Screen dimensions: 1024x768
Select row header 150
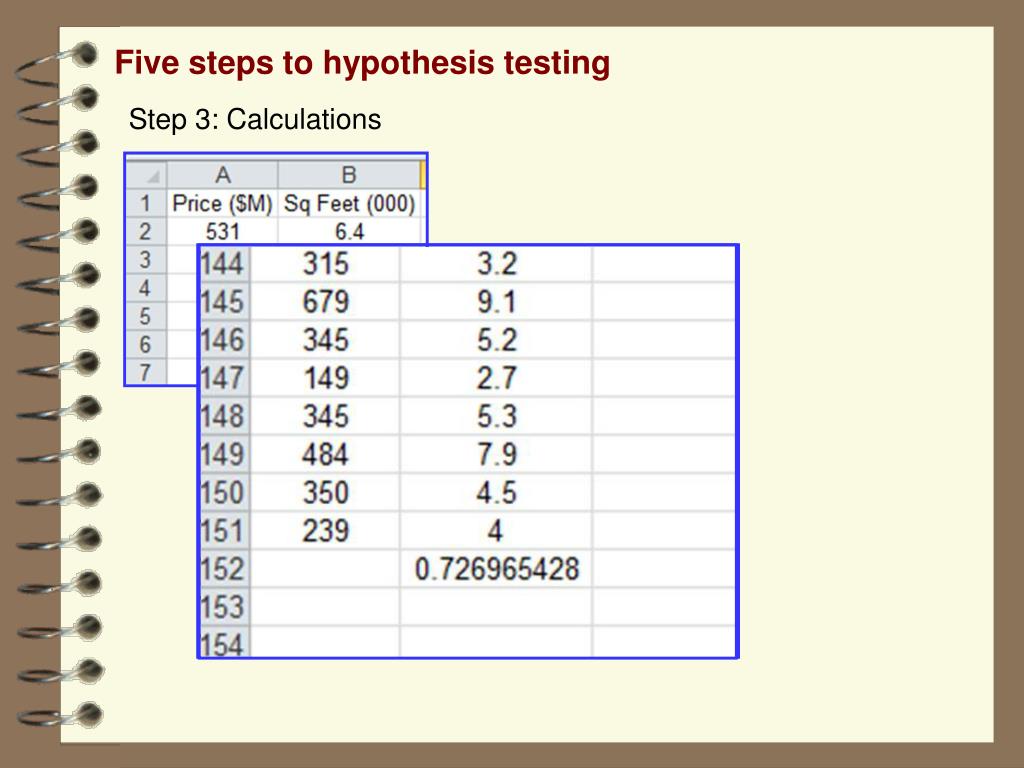point(224,492)
